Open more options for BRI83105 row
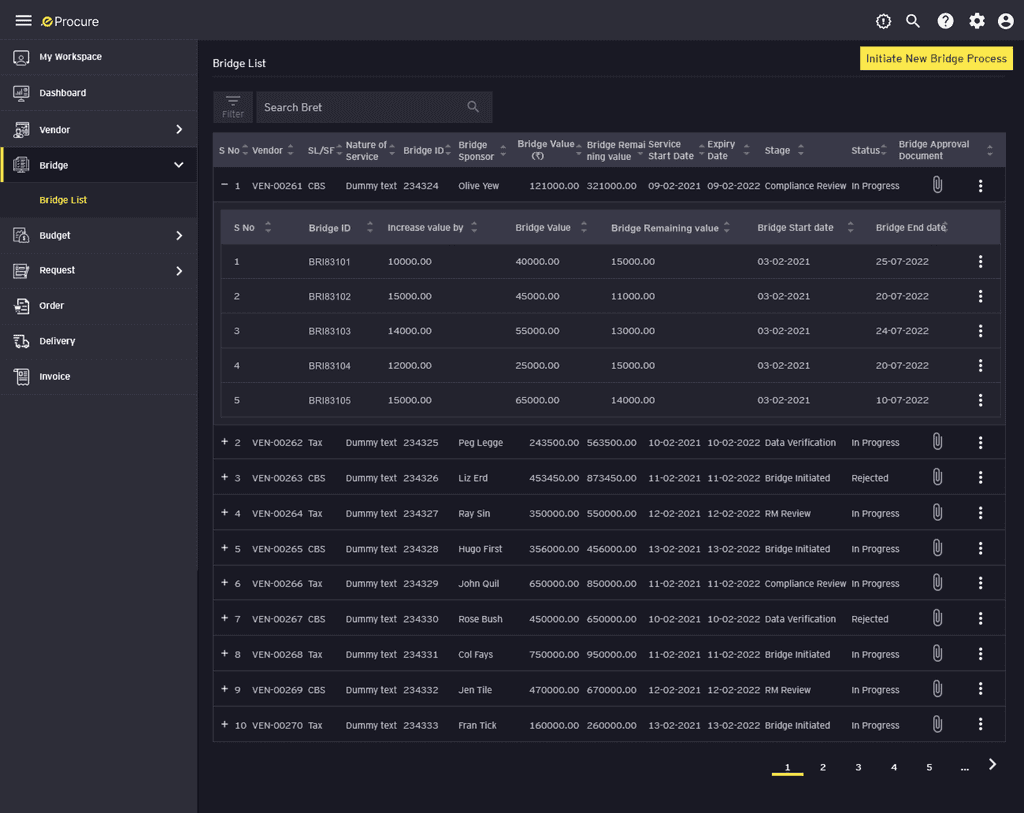Screen dimensions: 1024x813 coord(980,400)
